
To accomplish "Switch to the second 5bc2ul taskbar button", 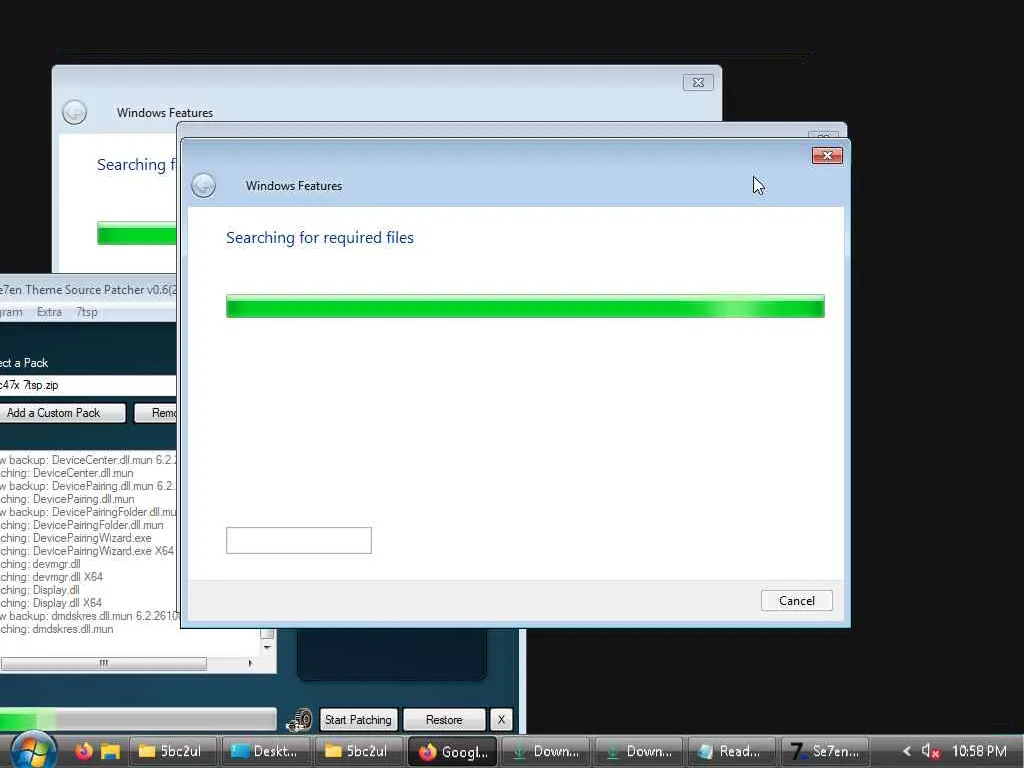I will pos(359,752).
